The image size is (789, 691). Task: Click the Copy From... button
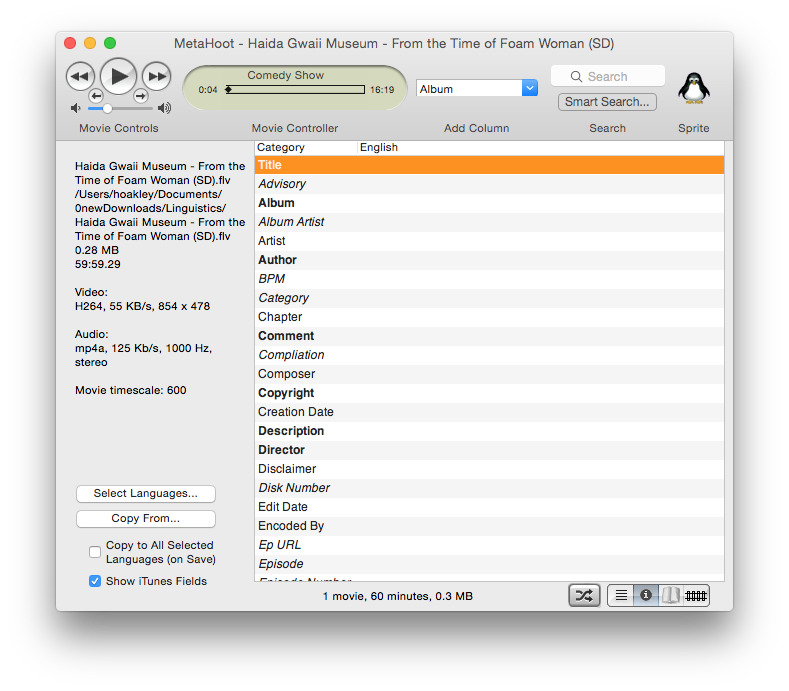coord(146,519)
